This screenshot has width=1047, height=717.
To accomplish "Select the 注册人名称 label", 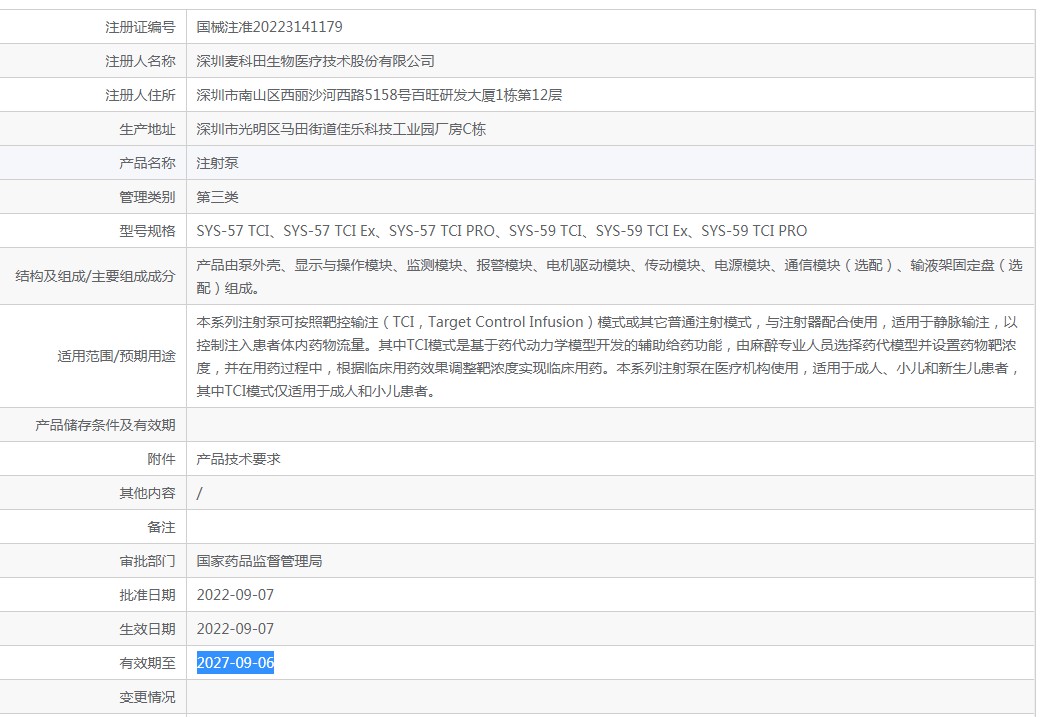I will [140, 61].
